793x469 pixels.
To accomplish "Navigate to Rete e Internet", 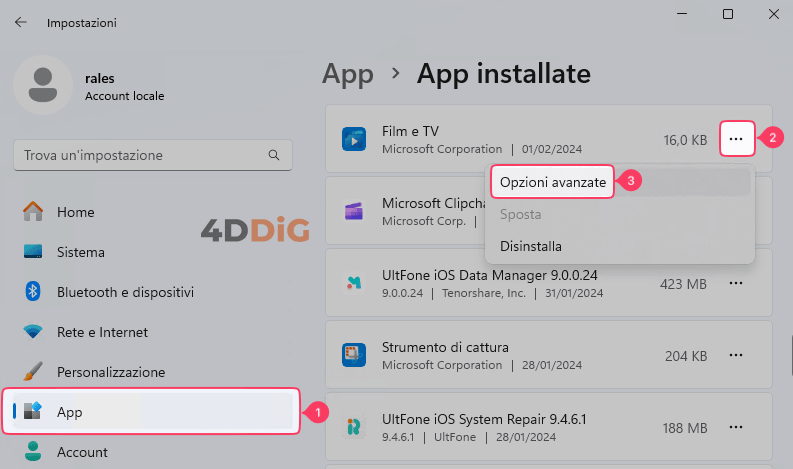I will 102,332.
